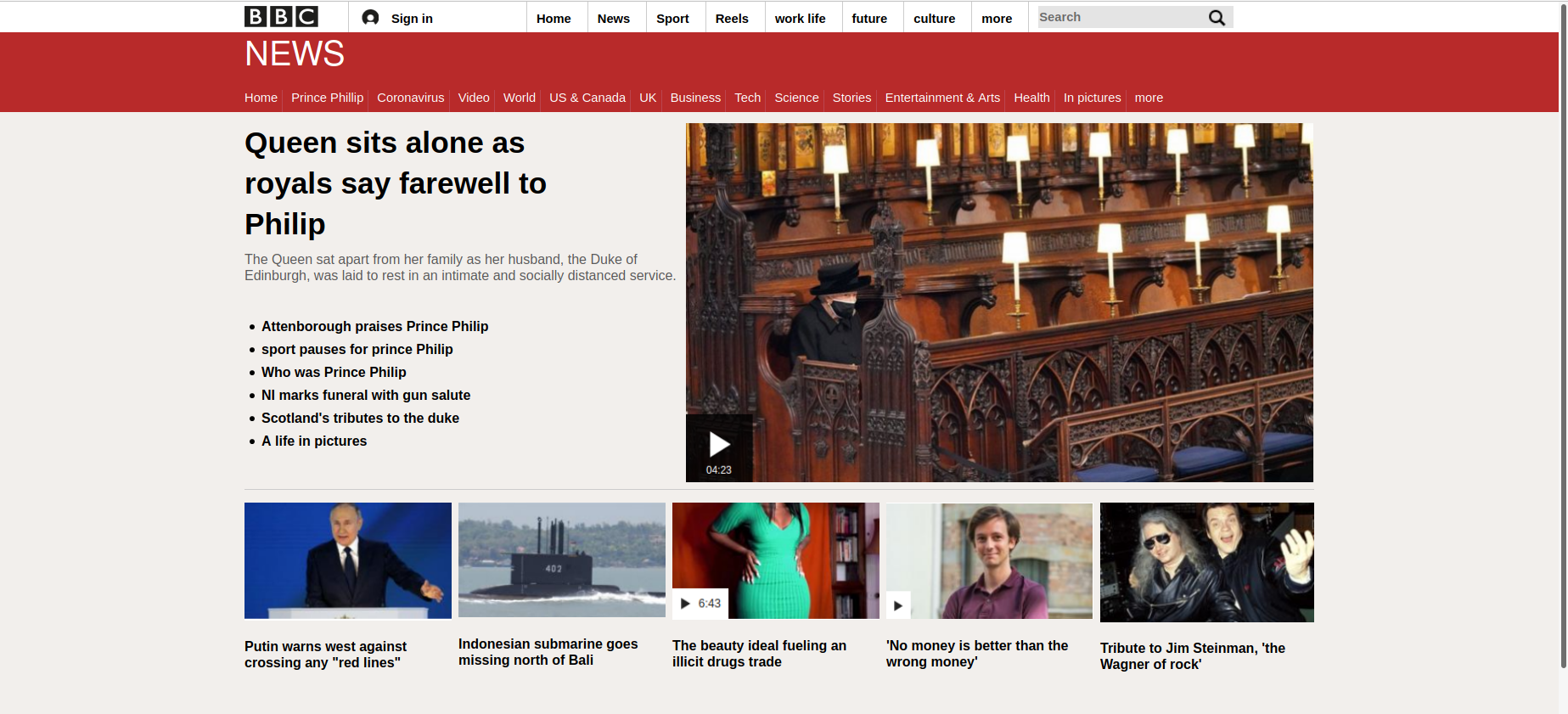Screen dimensions: 1568x714
Task: Select World news tab
Action: click(520, 98)
